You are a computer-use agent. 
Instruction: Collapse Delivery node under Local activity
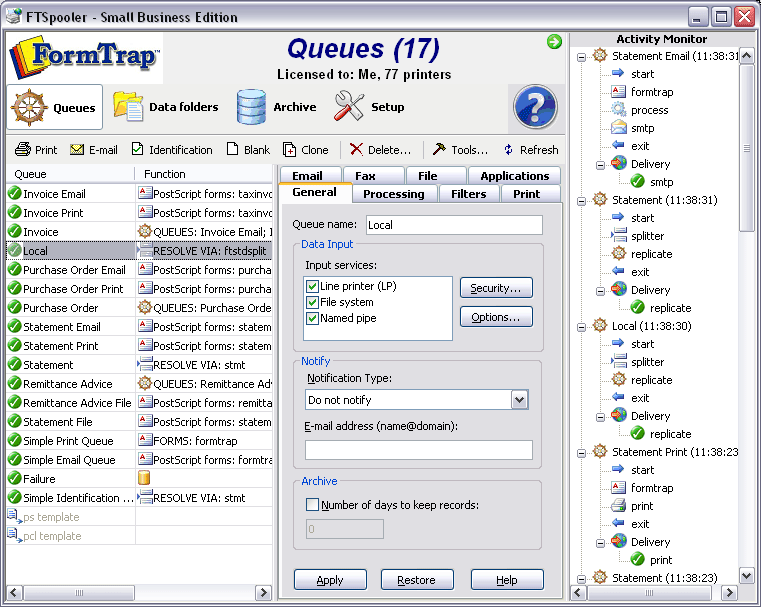point(600,417)
